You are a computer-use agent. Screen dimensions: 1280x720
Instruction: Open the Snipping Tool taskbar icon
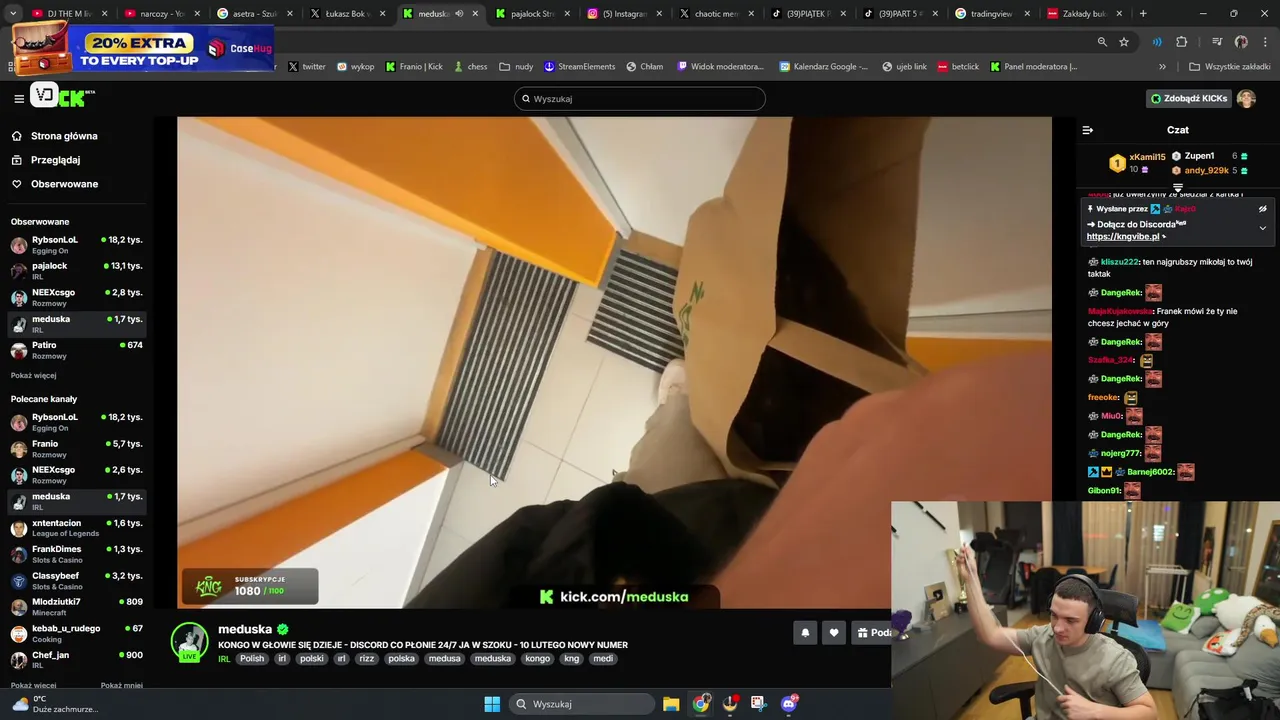click(758, 704)
